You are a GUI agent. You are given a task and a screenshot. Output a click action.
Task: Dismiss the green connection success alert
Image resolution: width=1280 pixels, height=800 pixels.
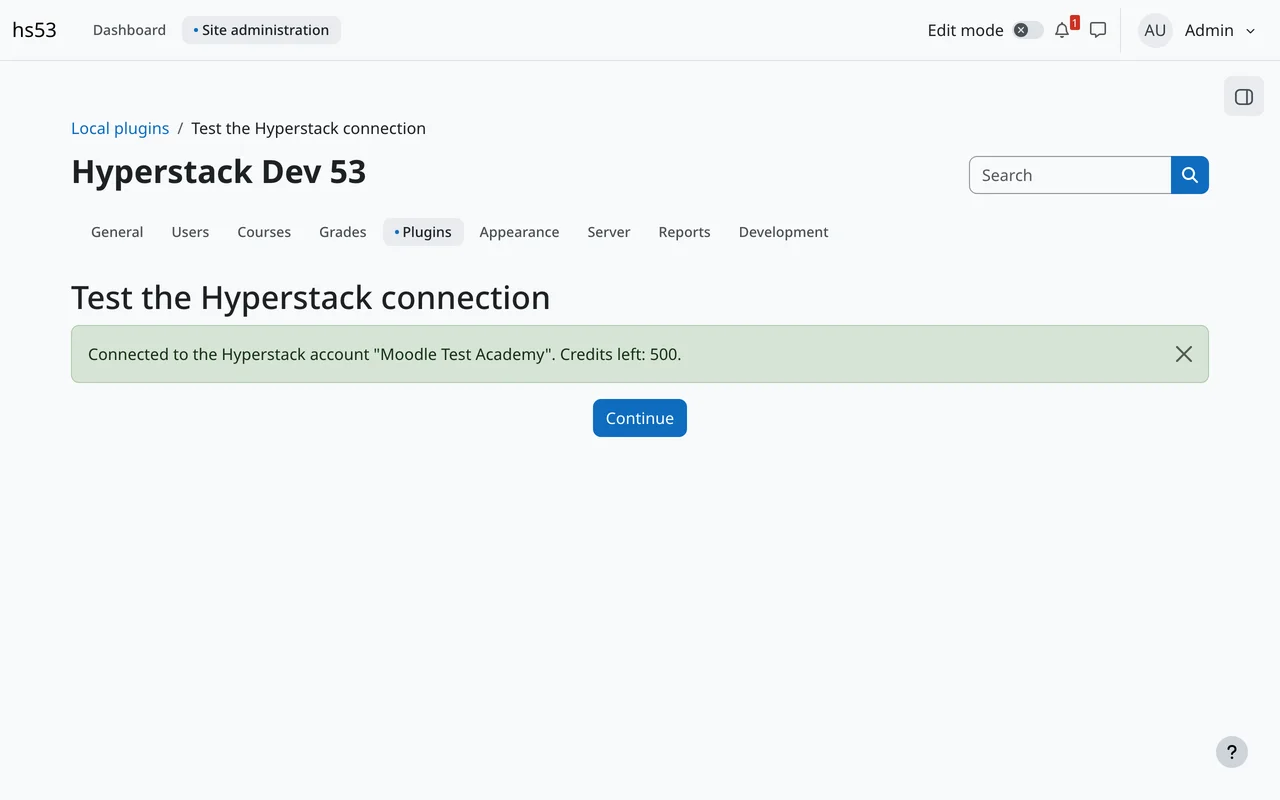1184,354
